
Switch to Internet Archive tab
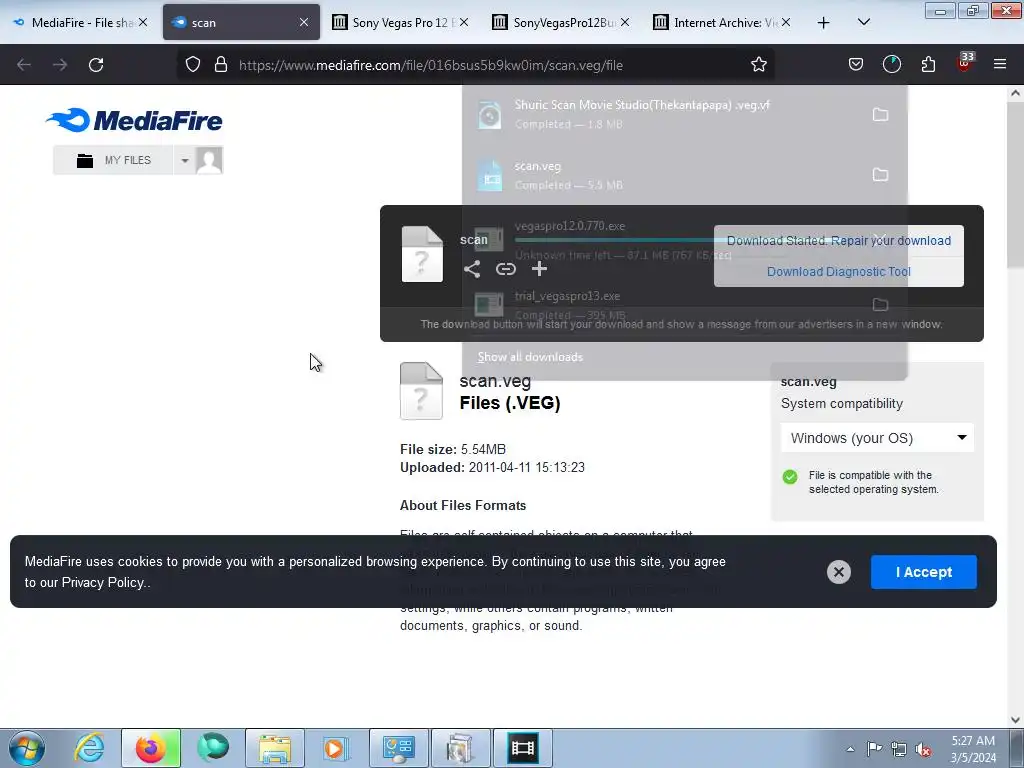pyautogui.click(x=722, y=22)
